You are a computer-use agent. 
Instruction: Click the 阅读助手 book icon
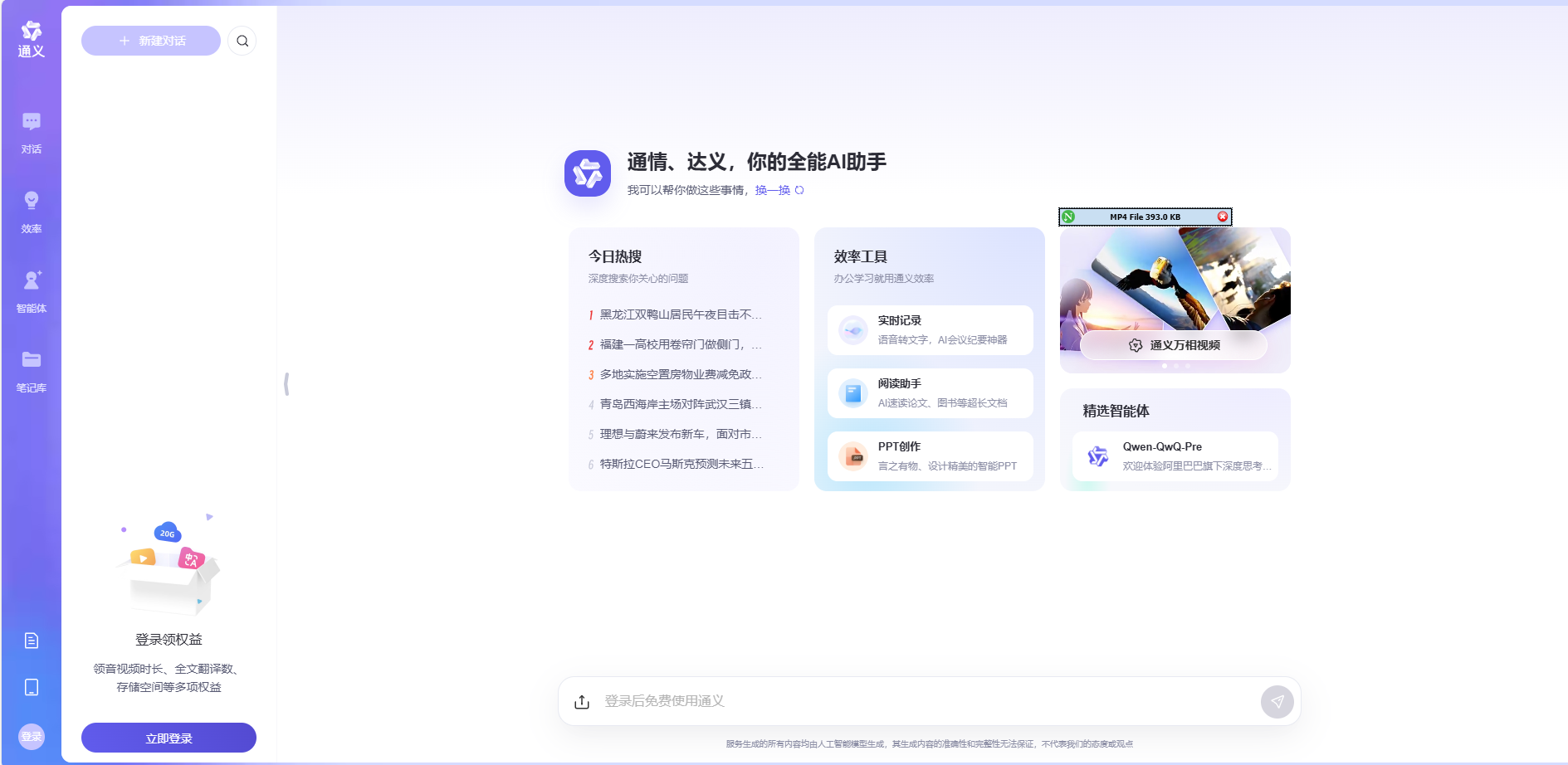pyautogui.click(x=853, y=393)
